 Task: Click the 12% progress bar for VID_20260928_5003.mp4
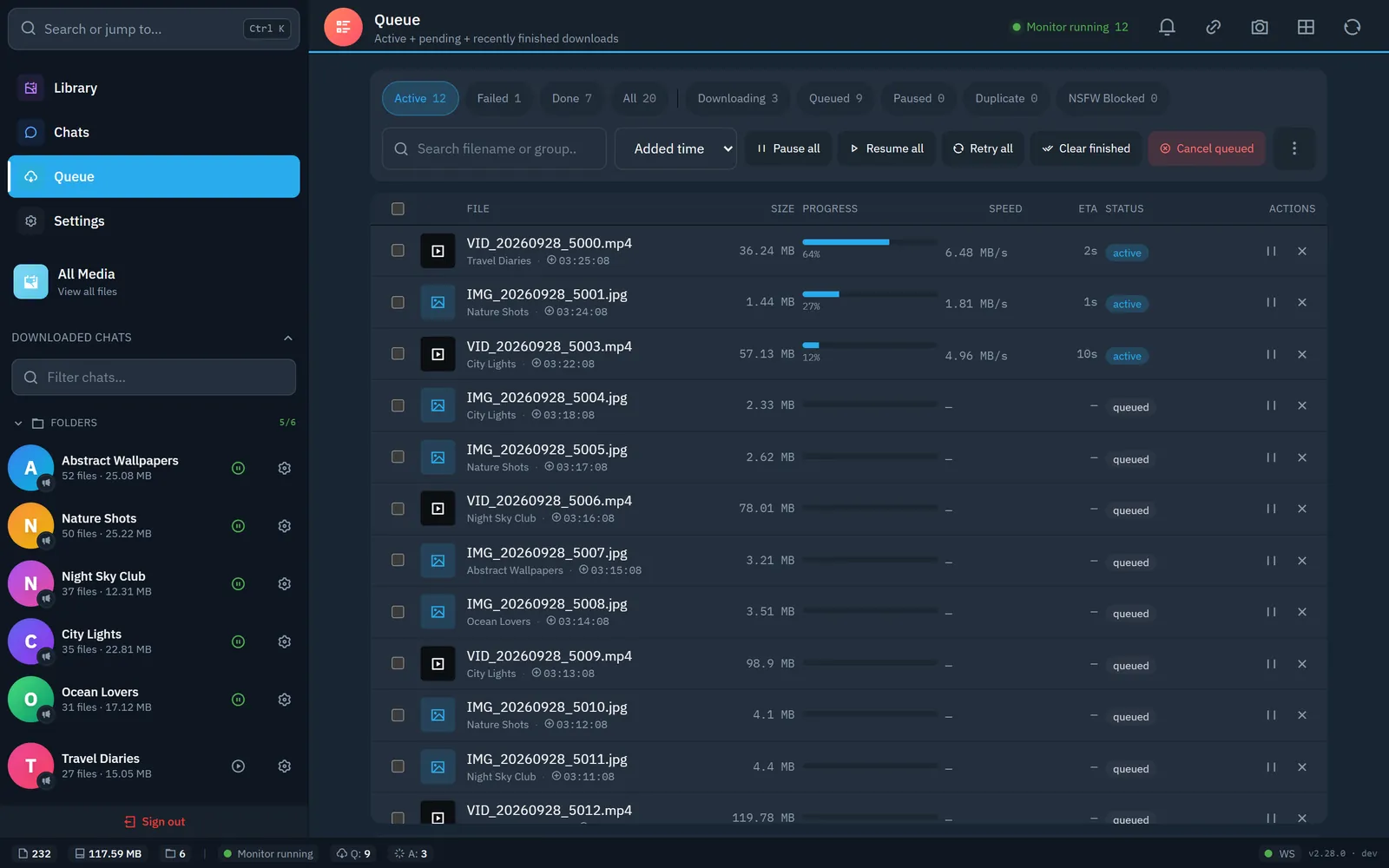coord(869,345)
